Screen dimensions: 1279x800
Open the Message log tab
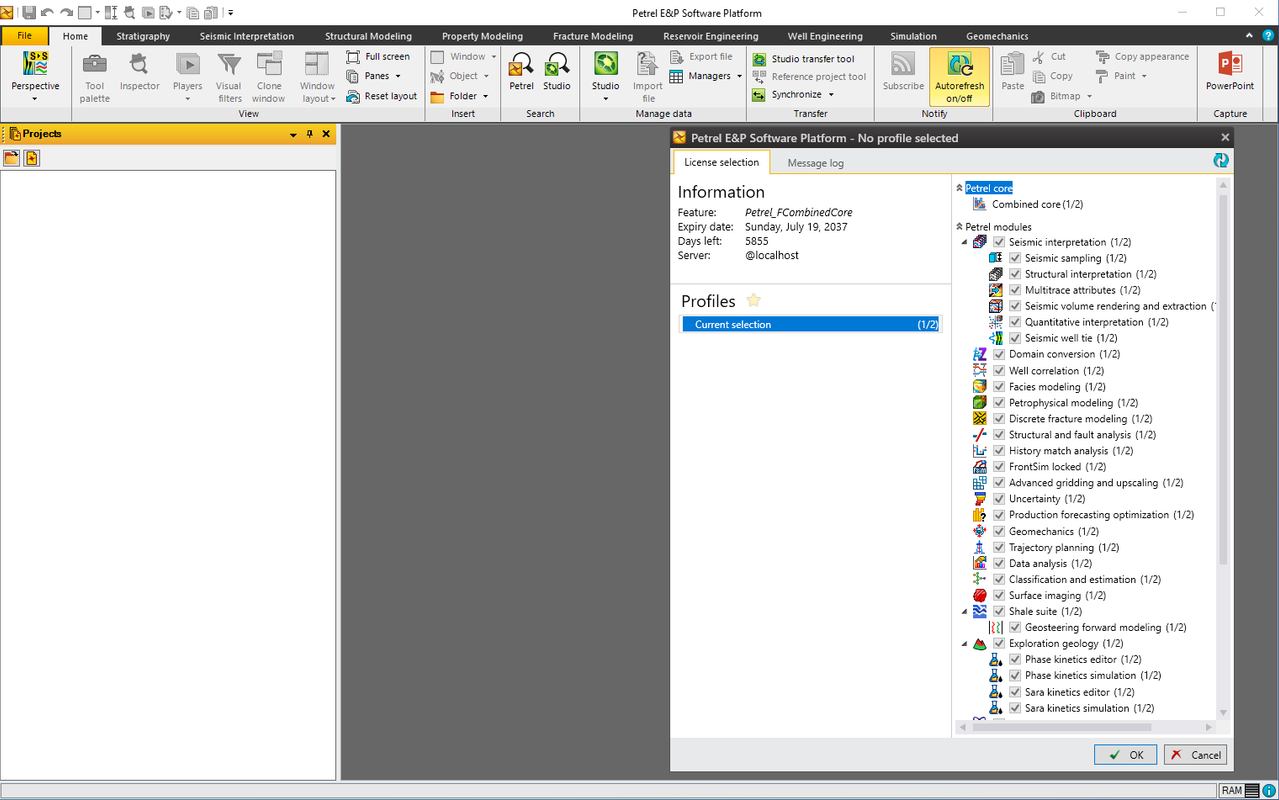point(815,163)
